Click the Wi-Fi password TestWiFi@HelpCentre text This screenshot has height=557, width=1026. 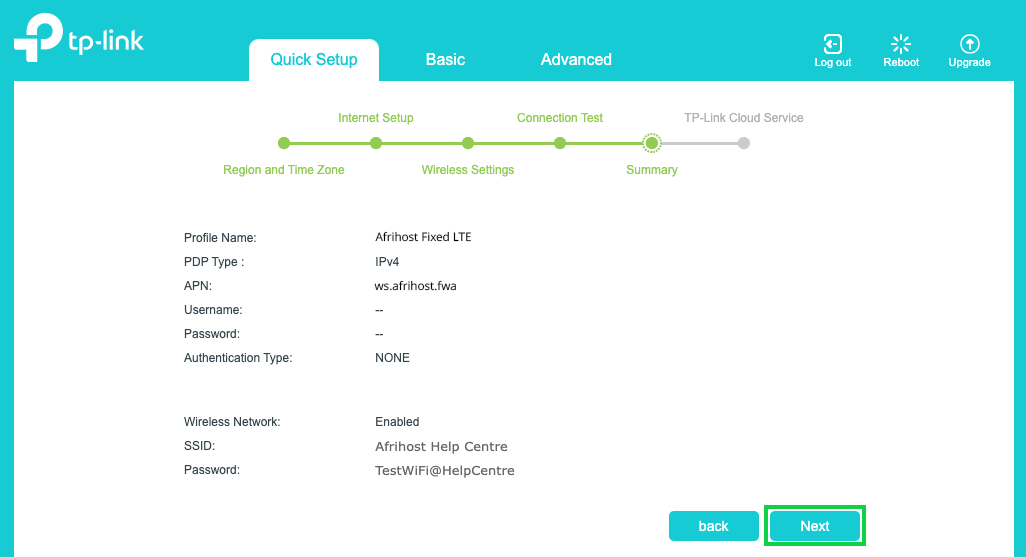click(444, 471)
